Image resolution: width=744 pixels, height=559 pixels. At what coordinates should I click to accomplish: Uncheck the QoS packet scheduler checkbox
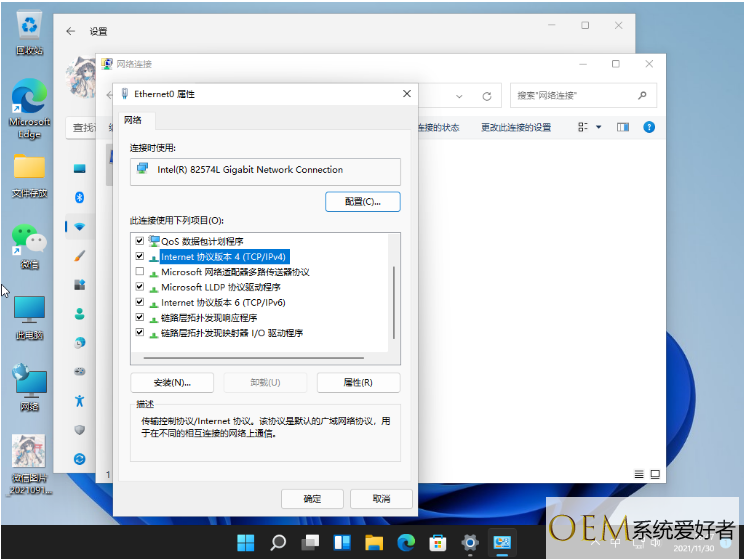click(139, 241)
